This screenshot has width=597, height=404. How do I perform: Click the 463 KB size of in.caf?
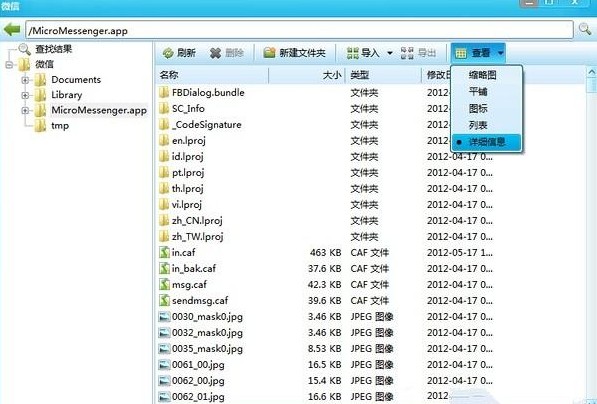point(326,252)
